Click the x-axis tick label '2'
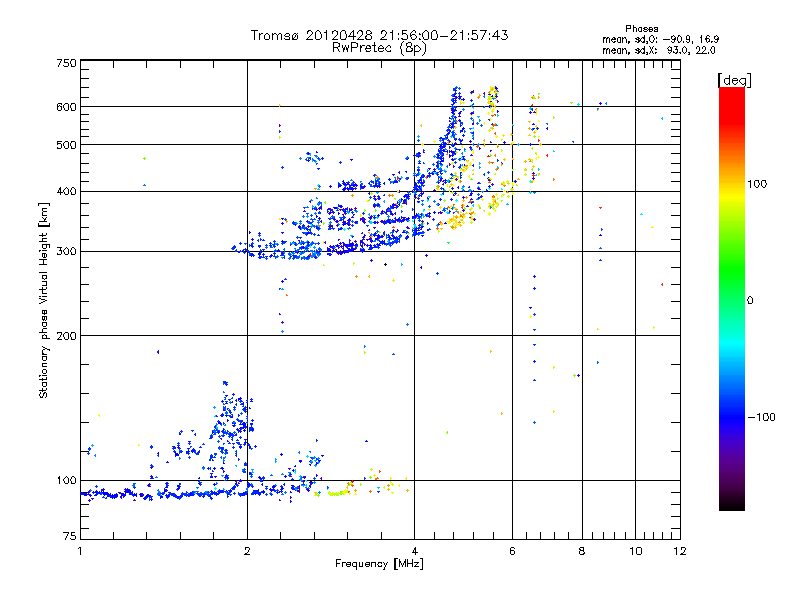Image resolution: width=800 pixels, height=600 pixels. (247, 551)
